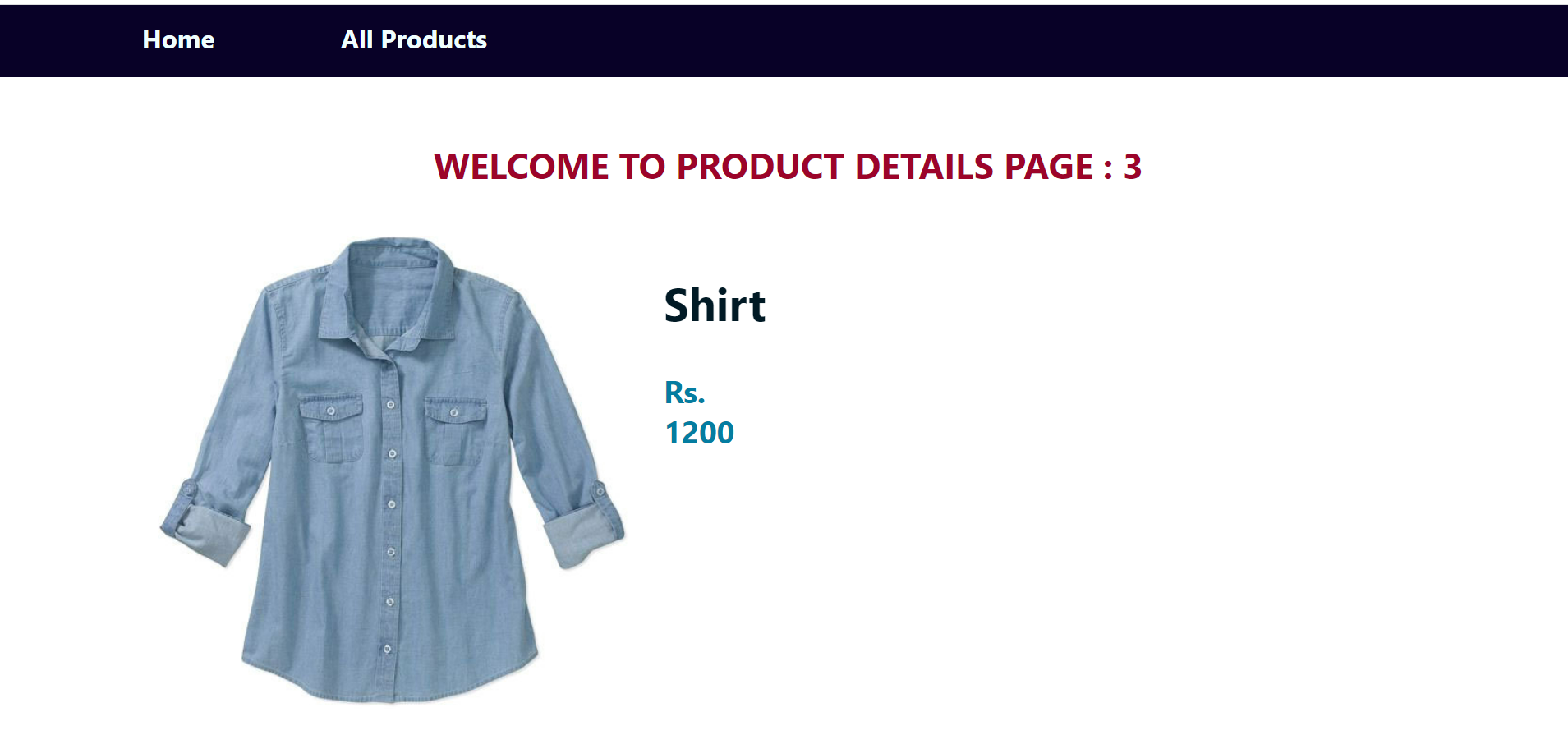Click the shirt's left chest pocket

[330, 429]
